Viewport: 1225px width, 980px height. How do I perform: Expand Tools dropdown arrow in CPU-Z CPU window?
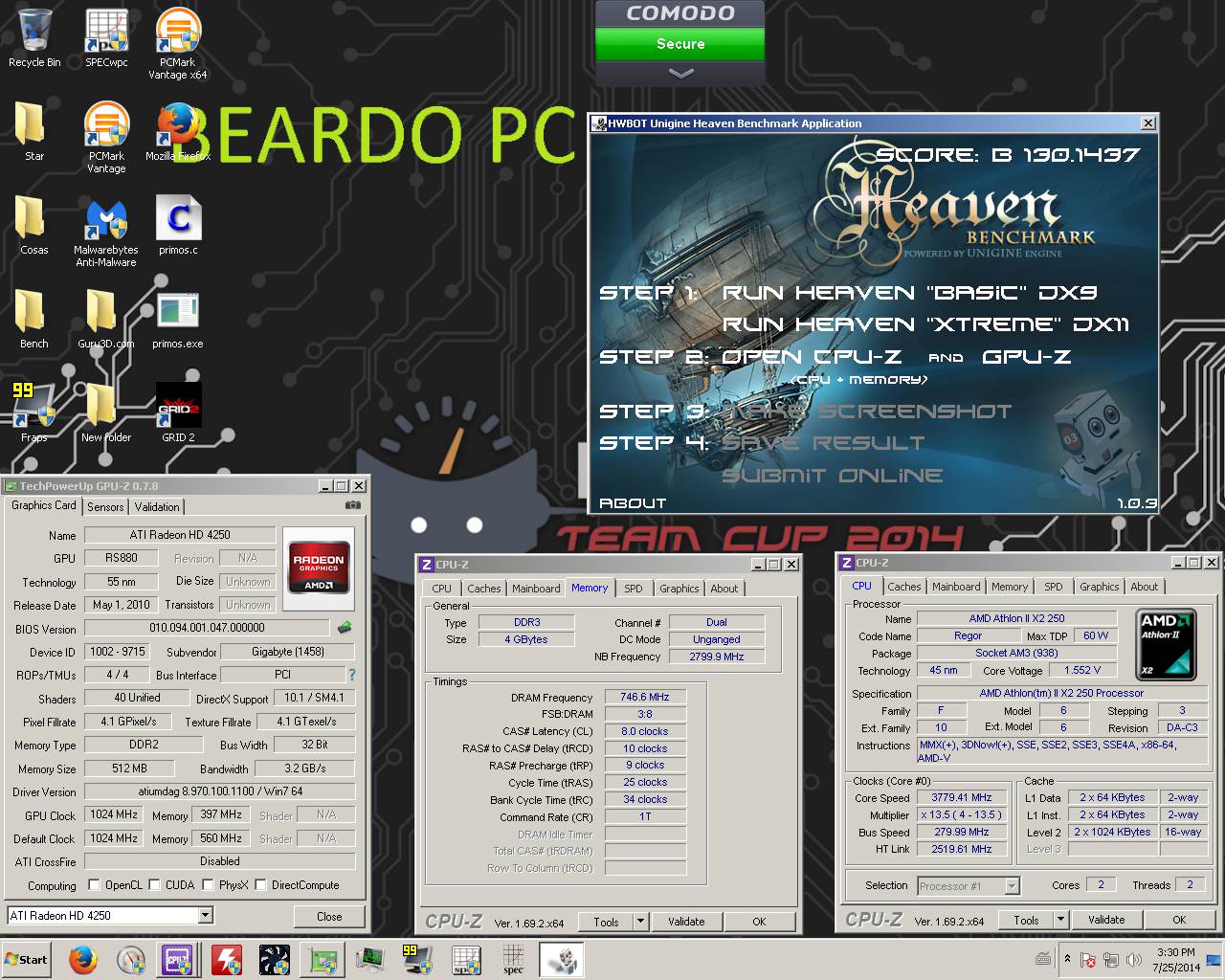click(x=1059, y=920)
